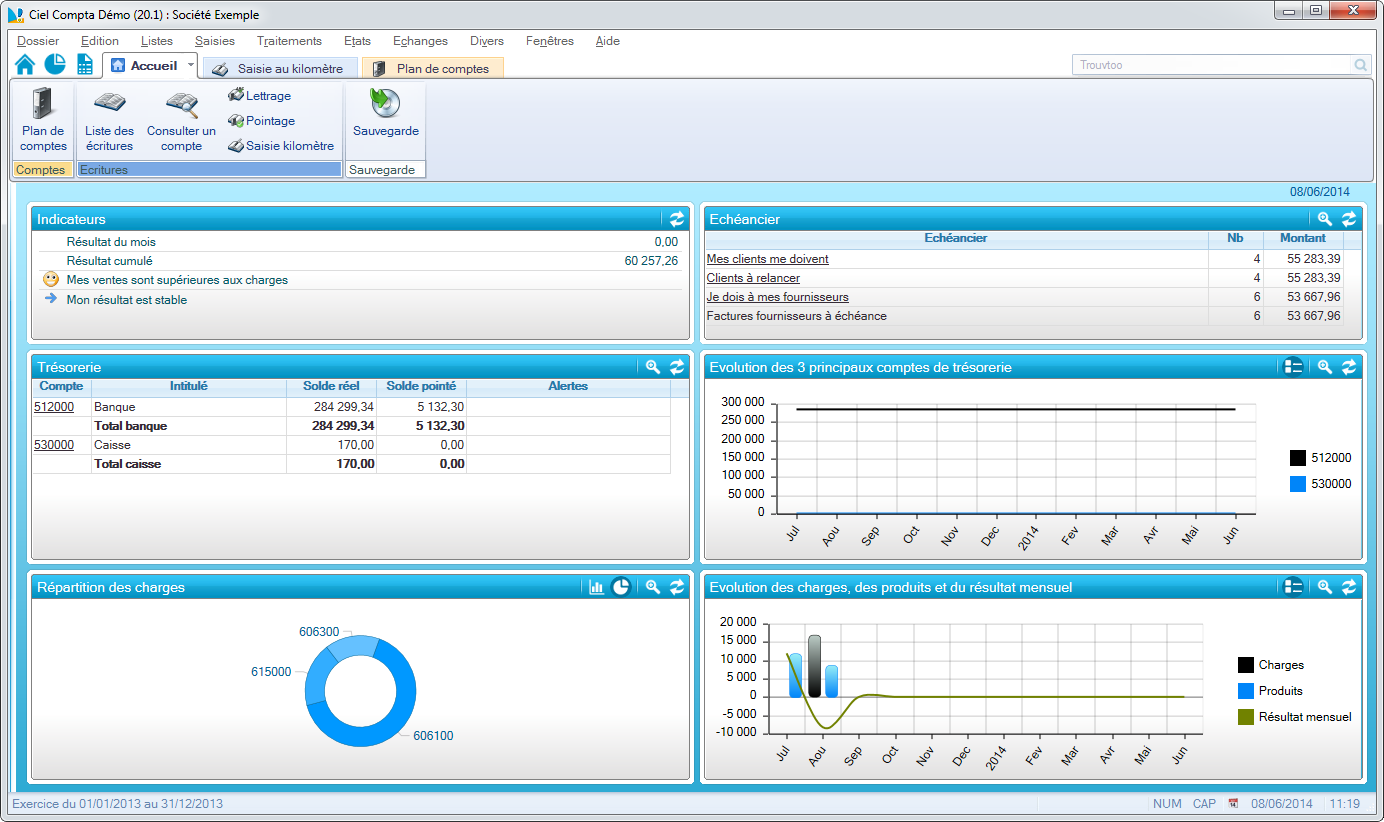Image resolution: width=1384 pixels, height=822 pixels.
Task: Click the calculator sheet toolbar icon
Action: 85,65
